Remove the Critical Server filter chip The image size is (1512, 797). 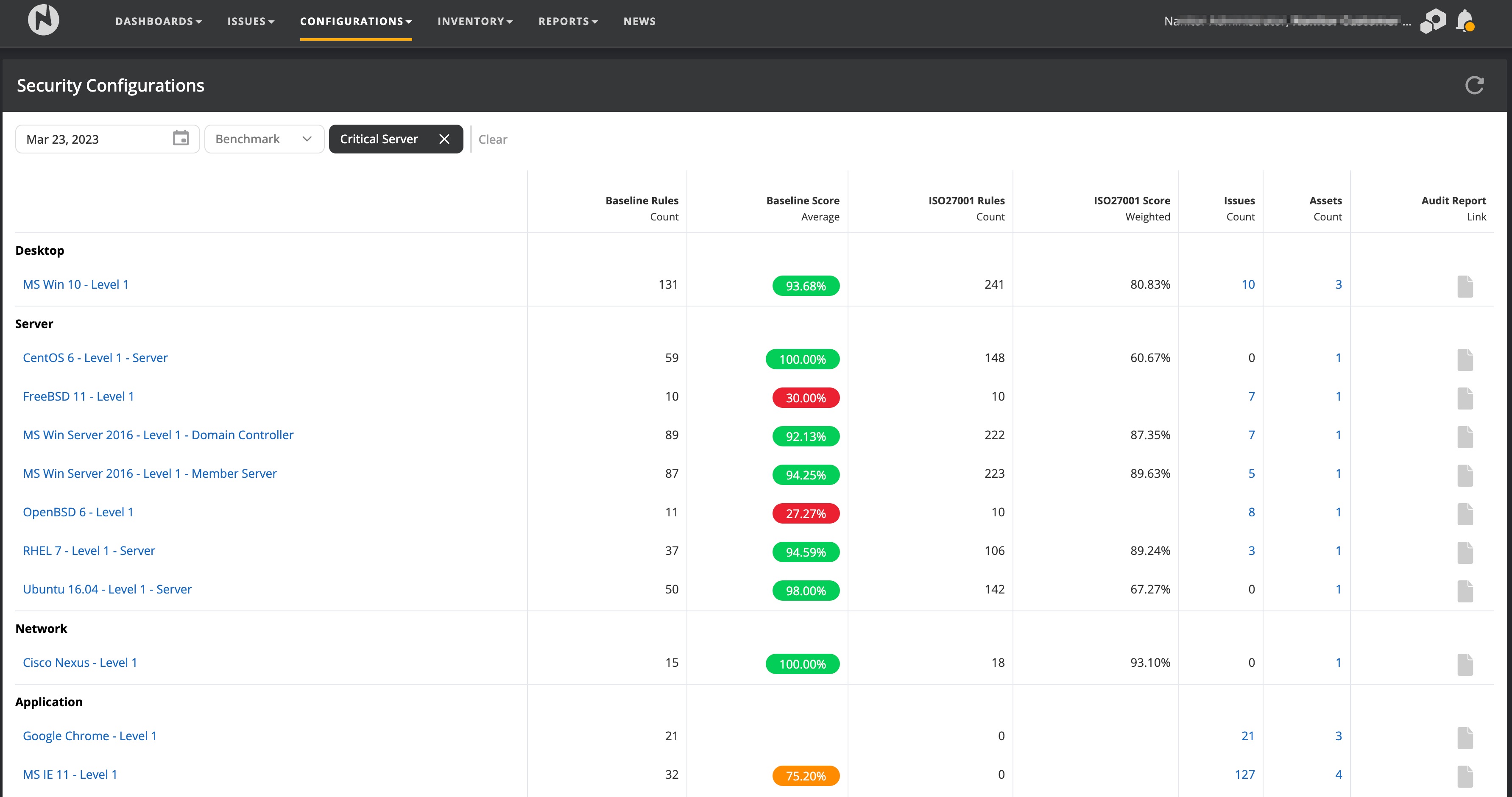[x=444, y=139]
